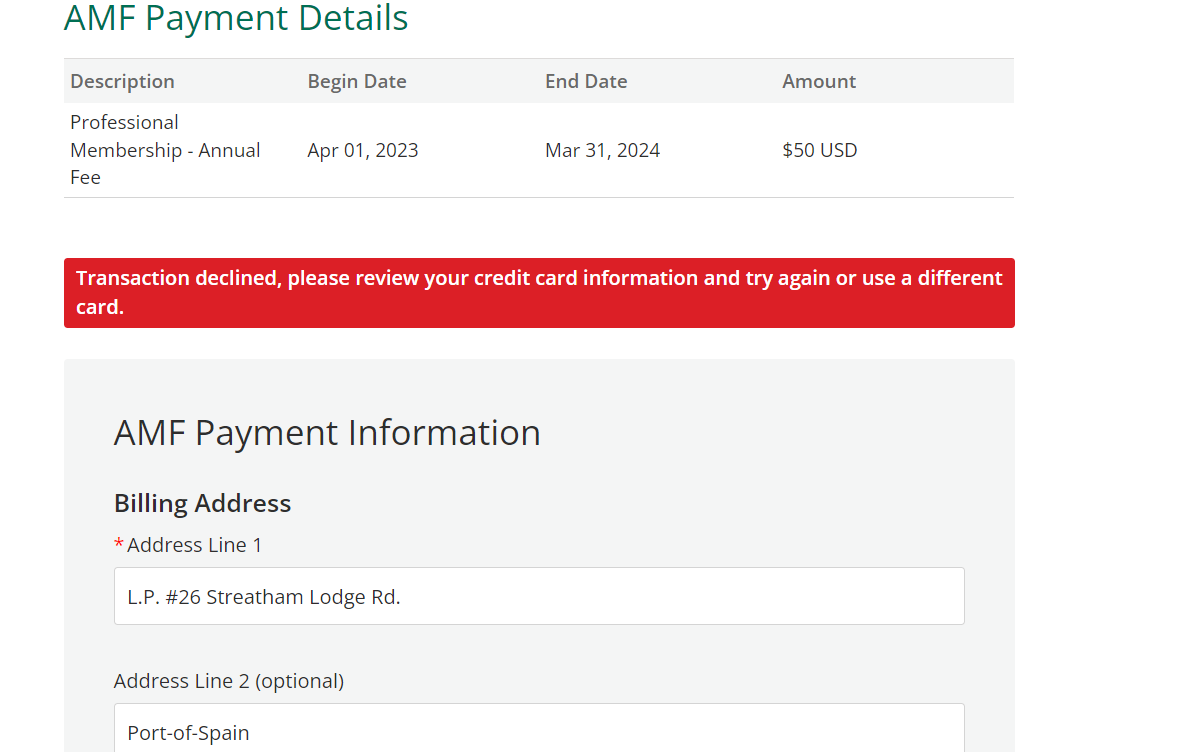This screenshot has height=752, width=1191.
Task: Focus the Address Line 2 field containing Port-of-Spain
Action: 539,731
